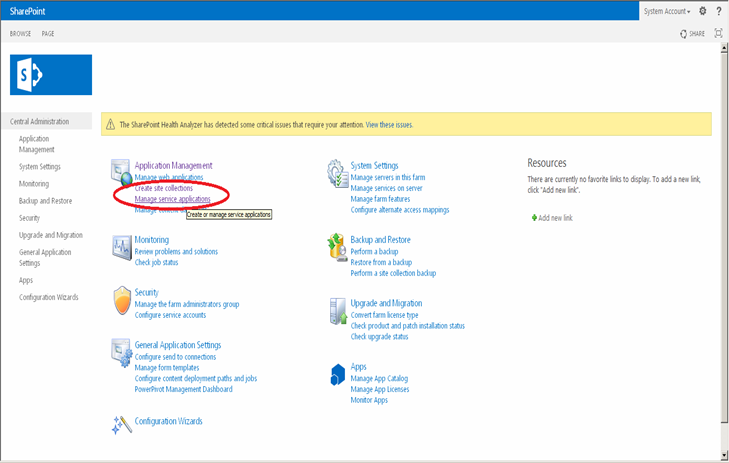Click Monitor Apps link
729x463 pixels.
[x=369, y=400]
